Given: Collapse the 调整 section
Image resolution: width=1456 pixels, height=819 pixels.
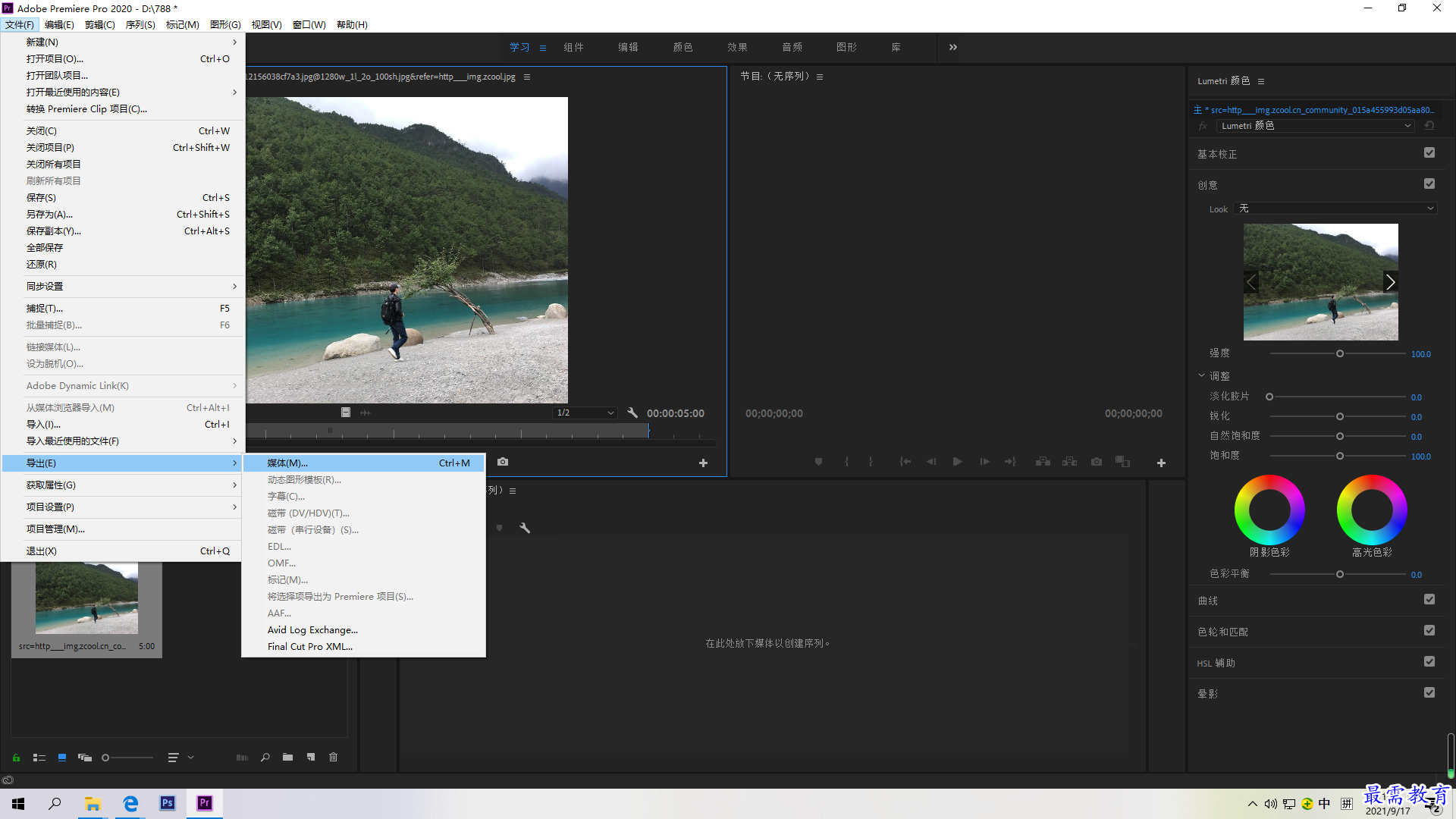Looking at the screenshot, I should click(1202, 376).
